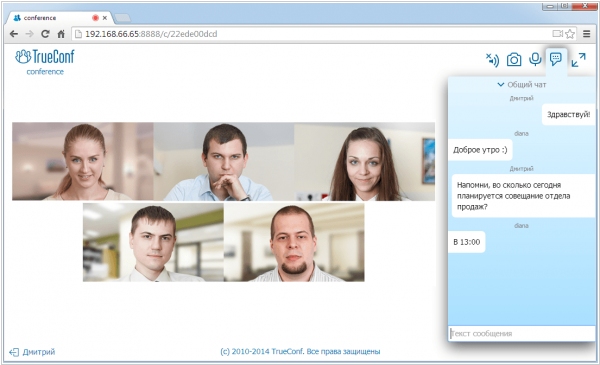Close the chat panel using the chat icon
The height and width of the screenshot is (365, 600).
pyautogui.click(x=556, y=59)
